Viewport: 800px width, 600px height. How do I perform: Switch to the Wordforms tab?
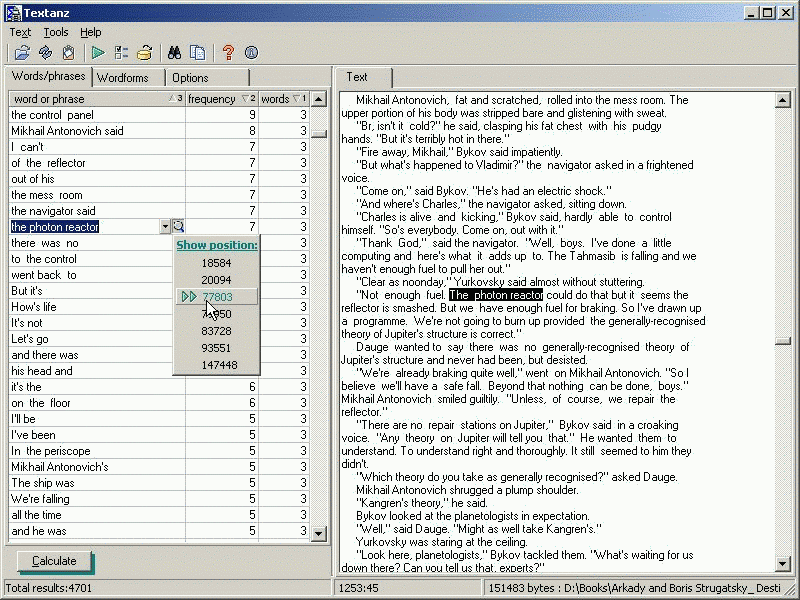point(129,78)
